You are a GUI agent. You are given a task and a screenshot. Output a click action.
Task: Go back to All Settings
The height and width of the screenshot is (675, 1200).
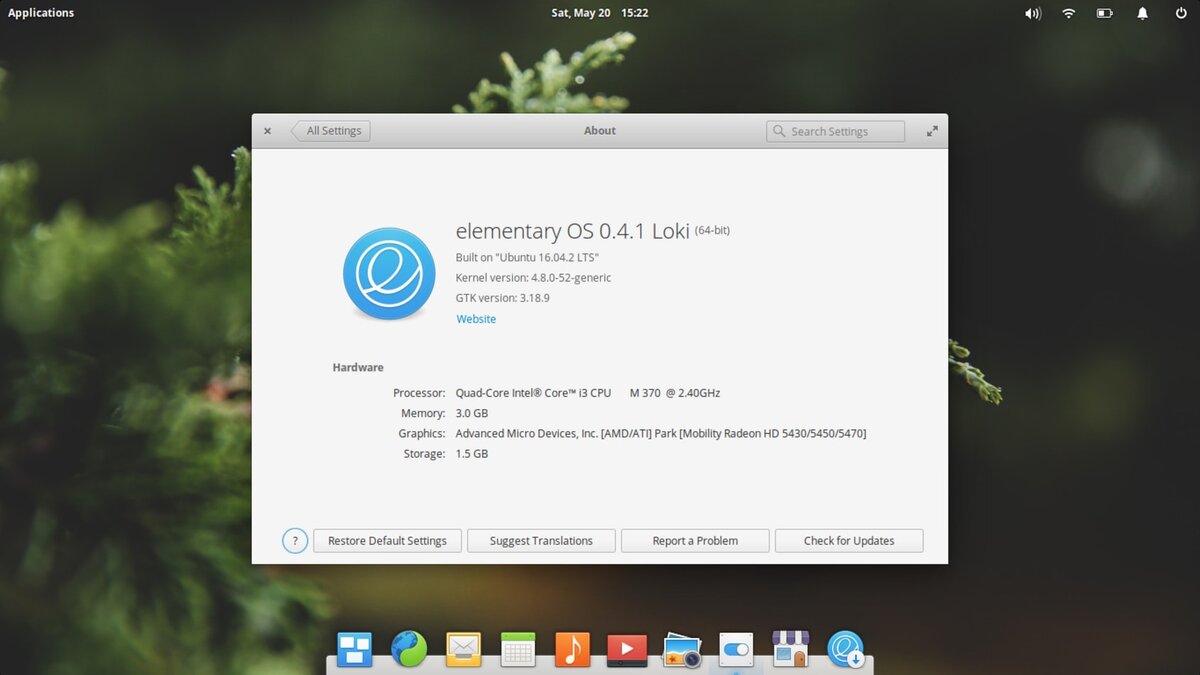pos(331,131)
